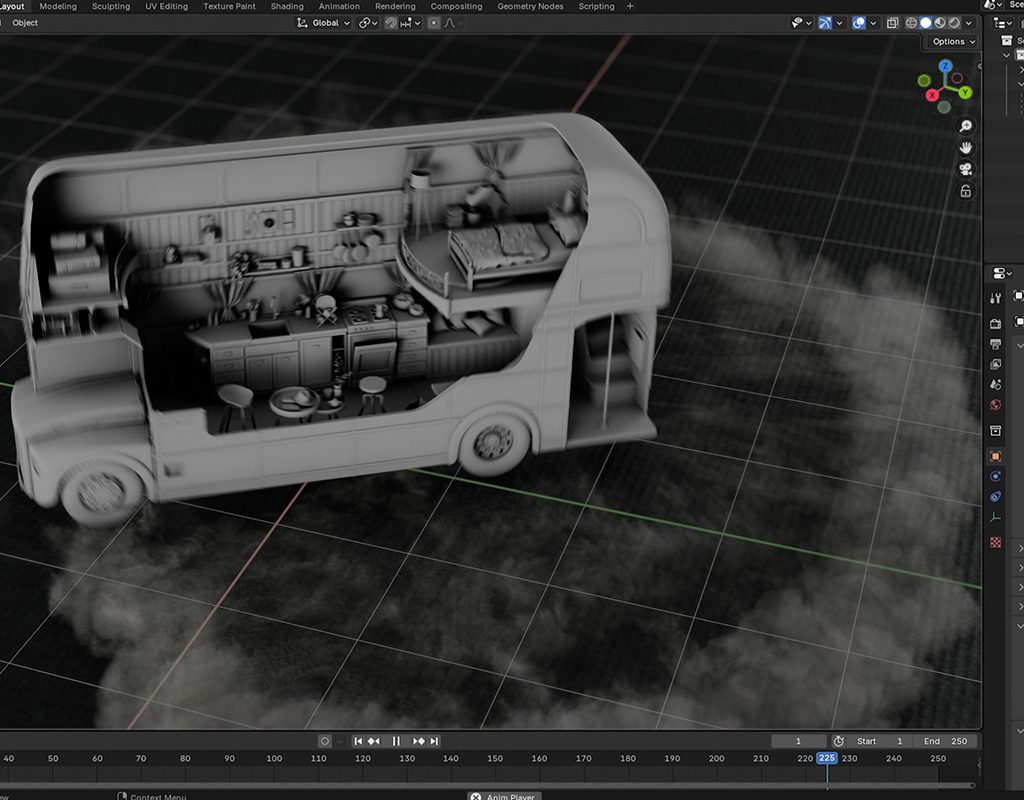Viewport: 1024px width, 800px height.
Task: Open the Texture properties tab
Action: coord(995,542)
